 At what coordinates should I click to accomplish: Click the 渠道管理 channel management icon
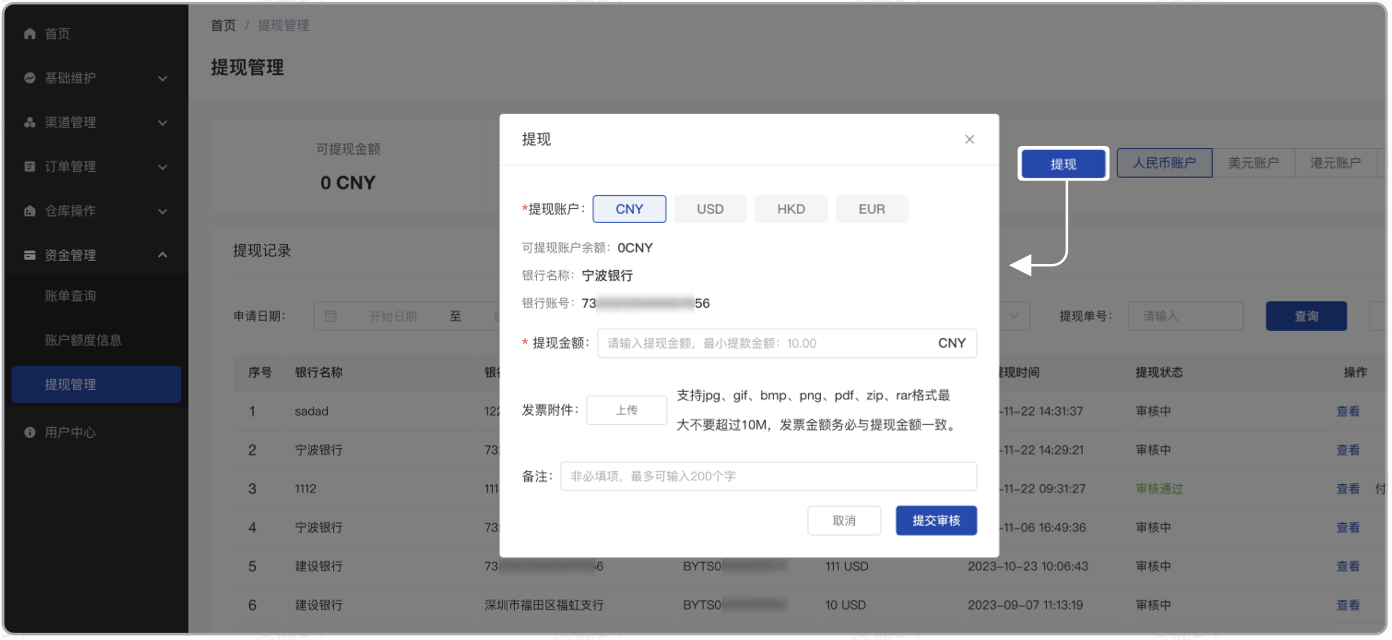(x=30, y=122)
